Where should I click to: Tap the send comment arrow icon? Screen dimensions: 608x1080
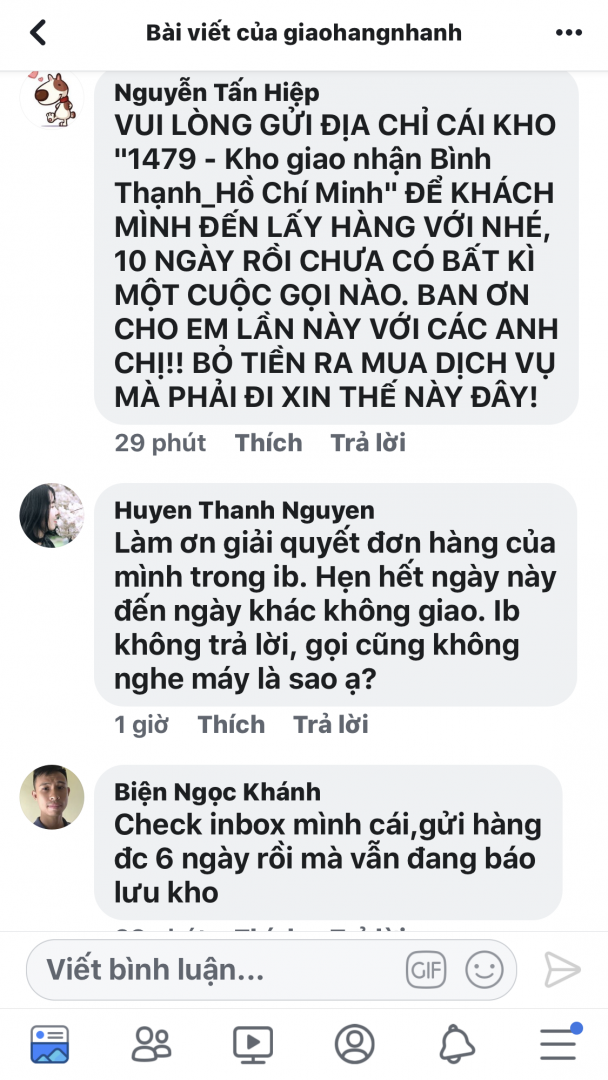coord(562,970)
